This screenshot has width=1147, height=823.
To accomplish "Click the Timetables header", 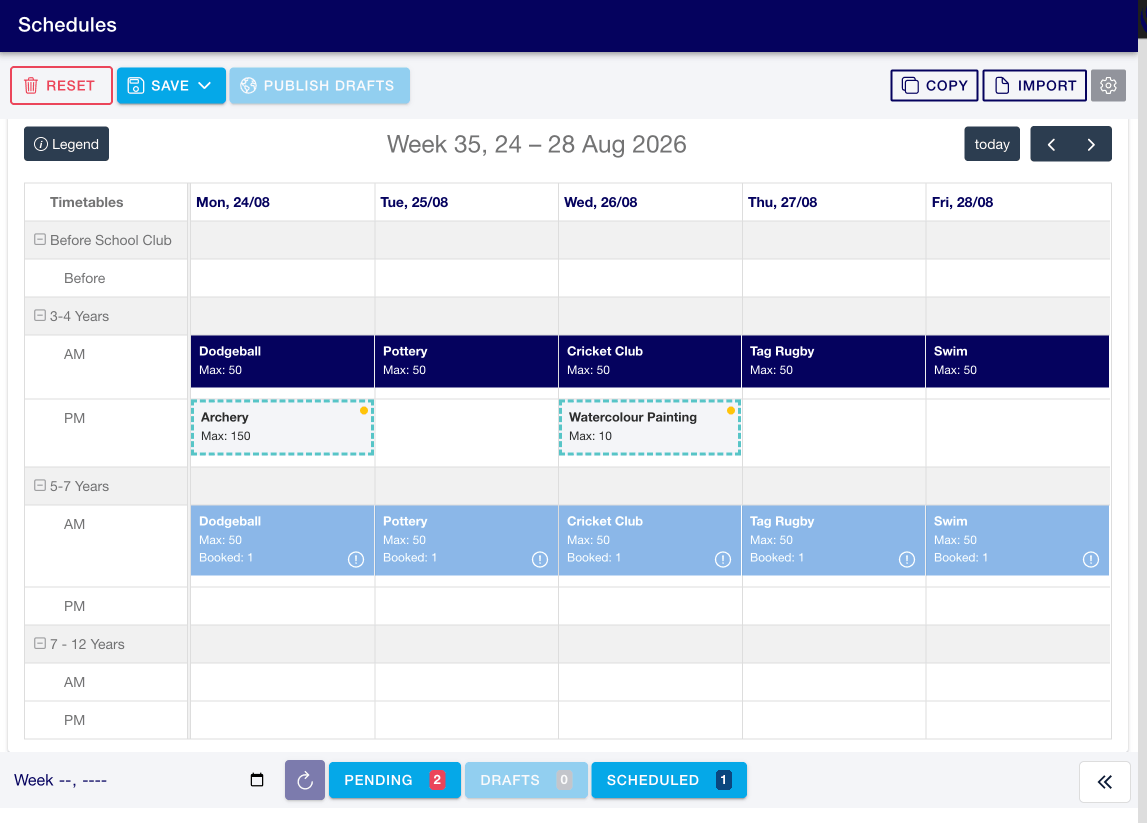I will pyautogui.click(x=86, y=202).
